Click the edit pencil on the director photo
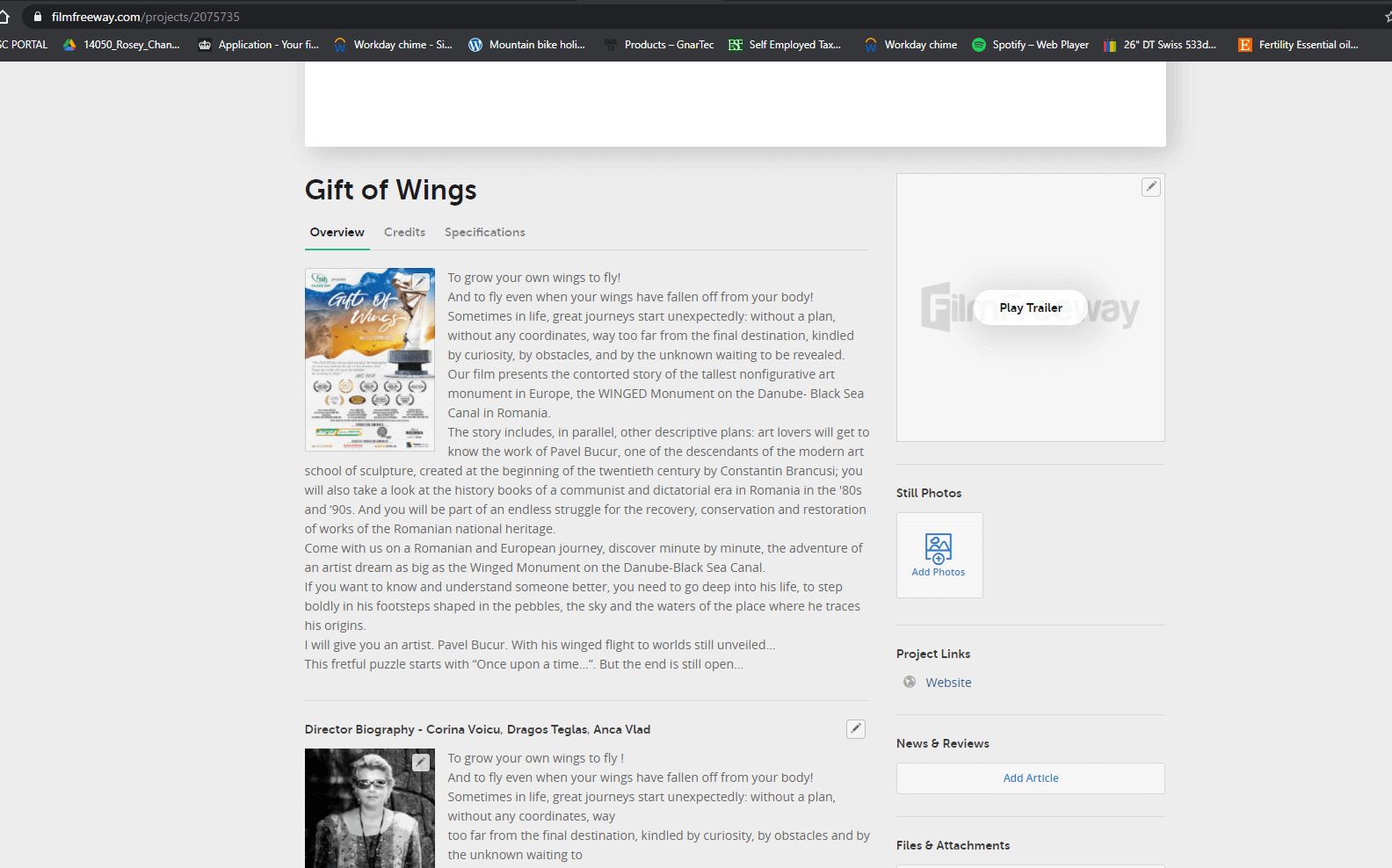 (421, 763)
